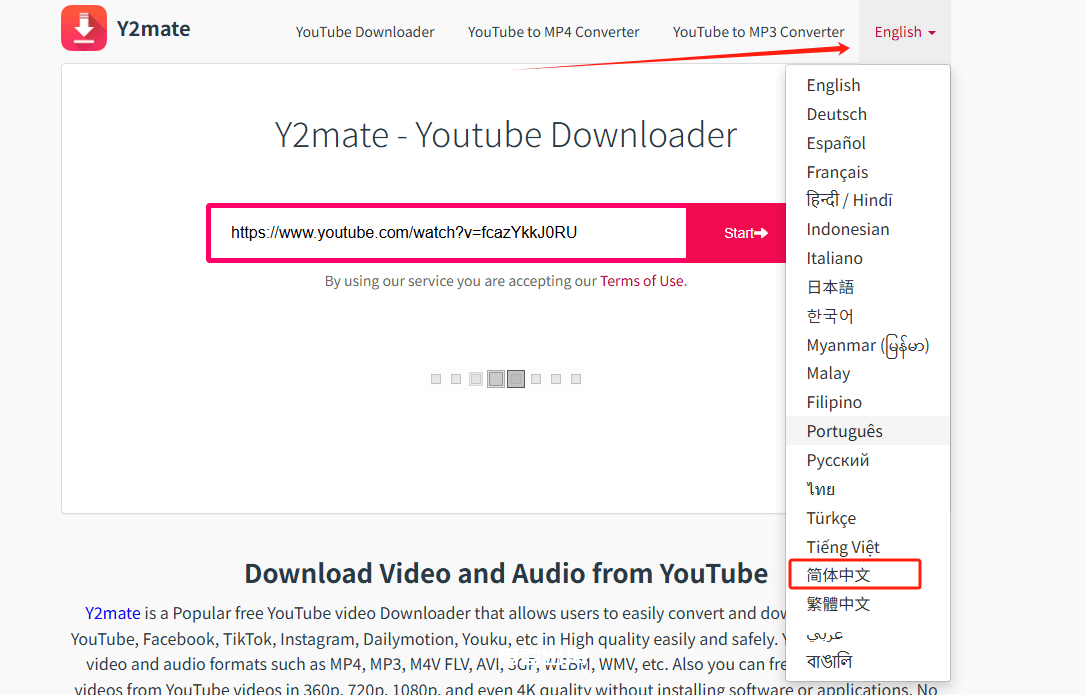Select 한국어 language option
This screenshot has height=695, width=1086.
[x=831, y=315]
